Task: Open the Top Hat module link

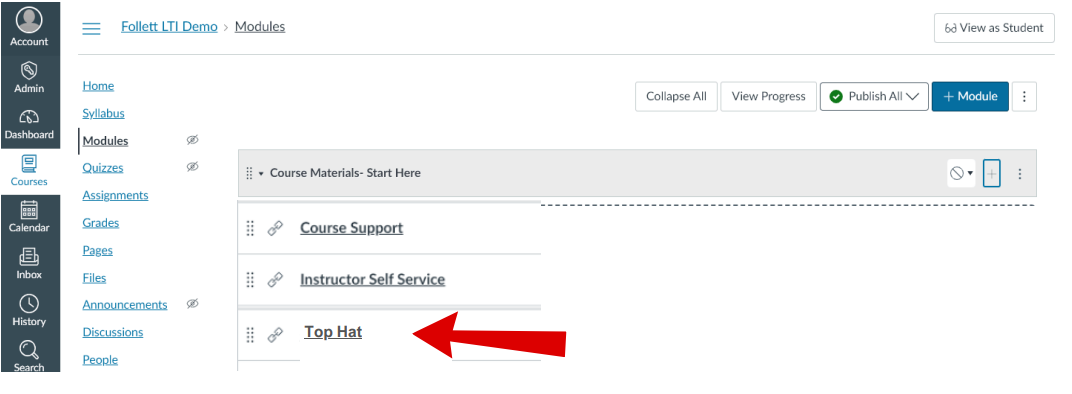Action: tap(333, 332)
